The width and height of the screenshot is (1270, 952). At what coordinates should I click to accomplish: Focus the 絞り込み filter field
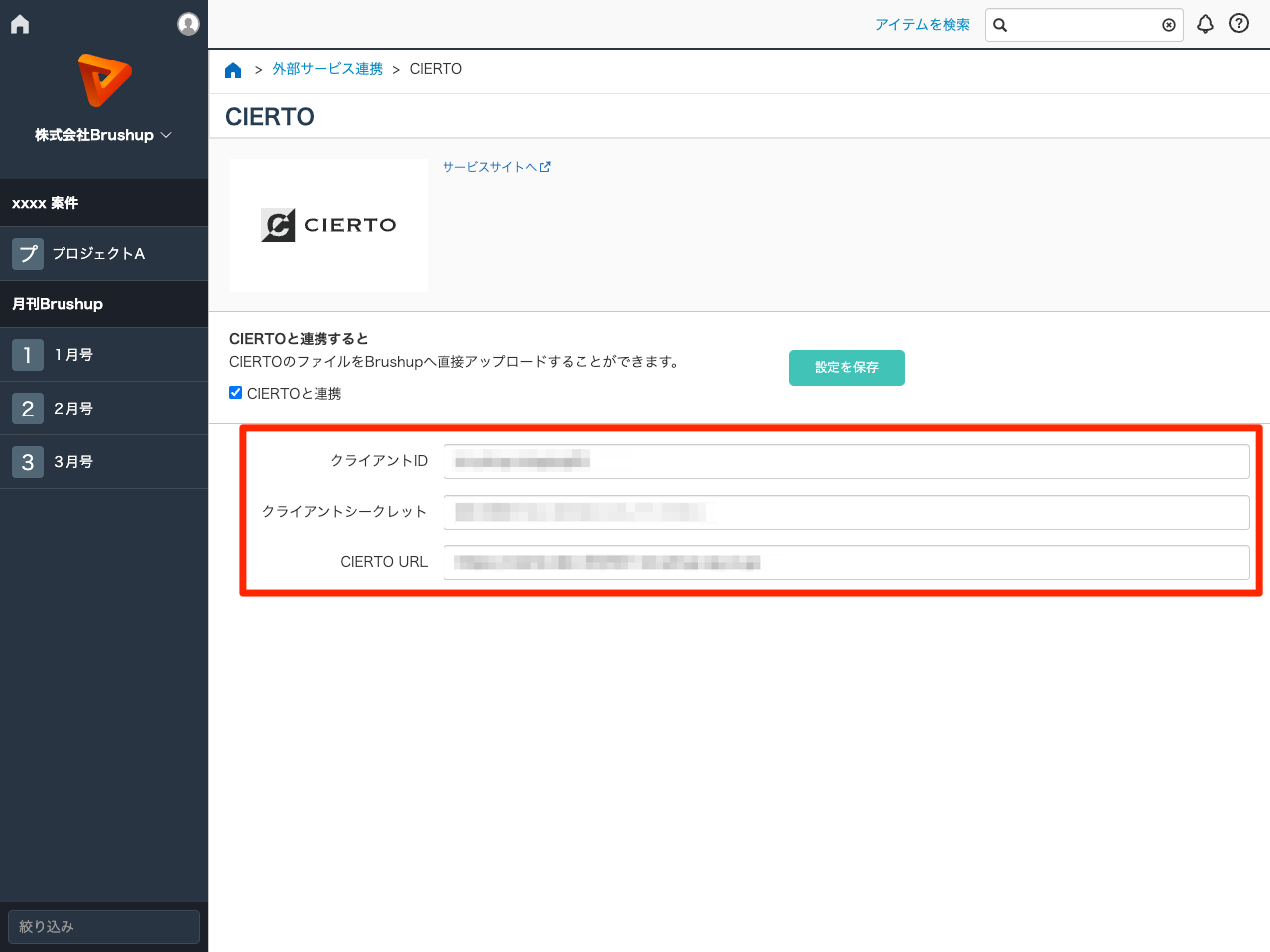tap(104, 927)
